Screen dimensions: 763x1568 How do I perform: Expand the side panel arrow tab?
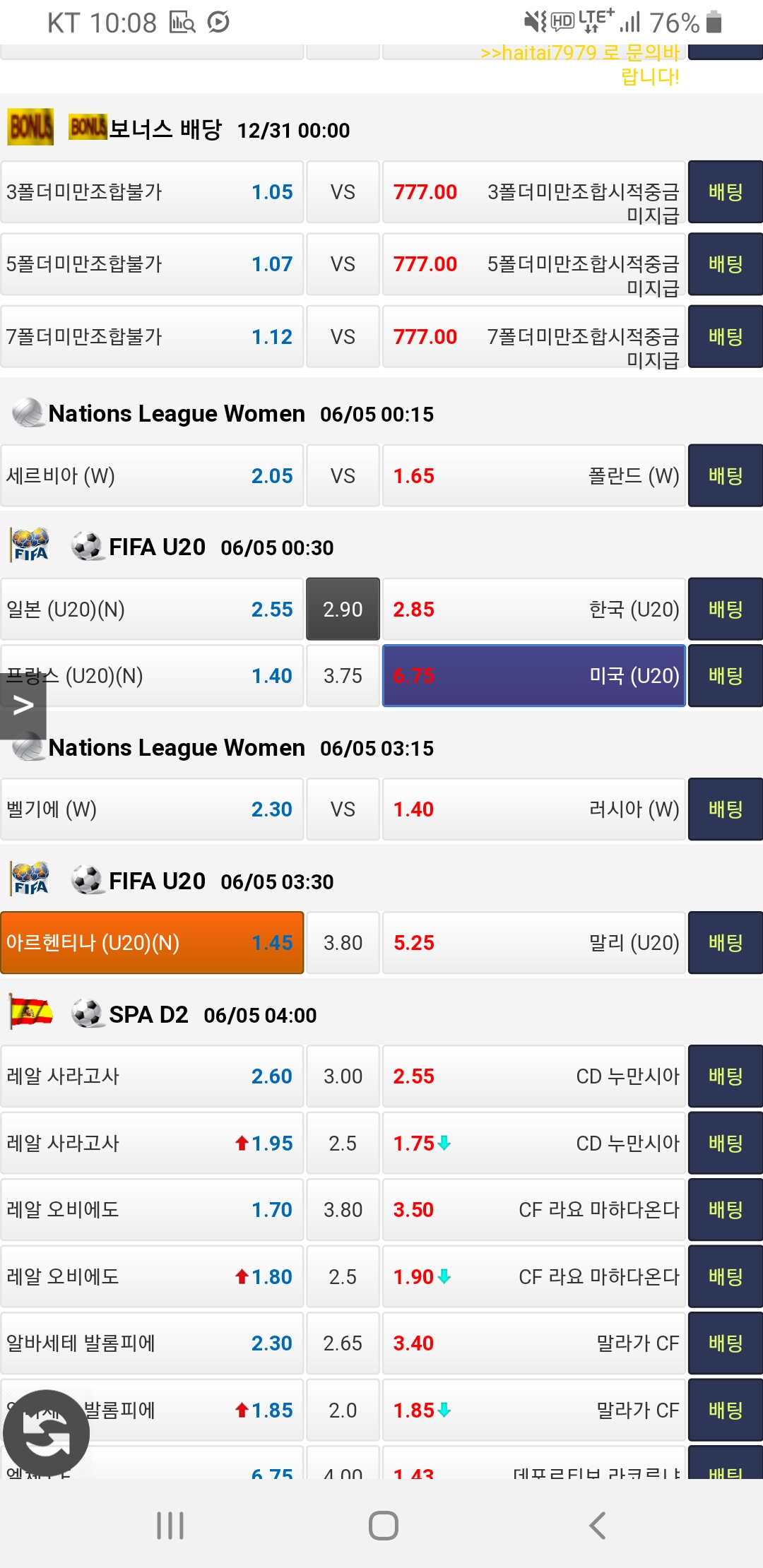click(23, 705)
